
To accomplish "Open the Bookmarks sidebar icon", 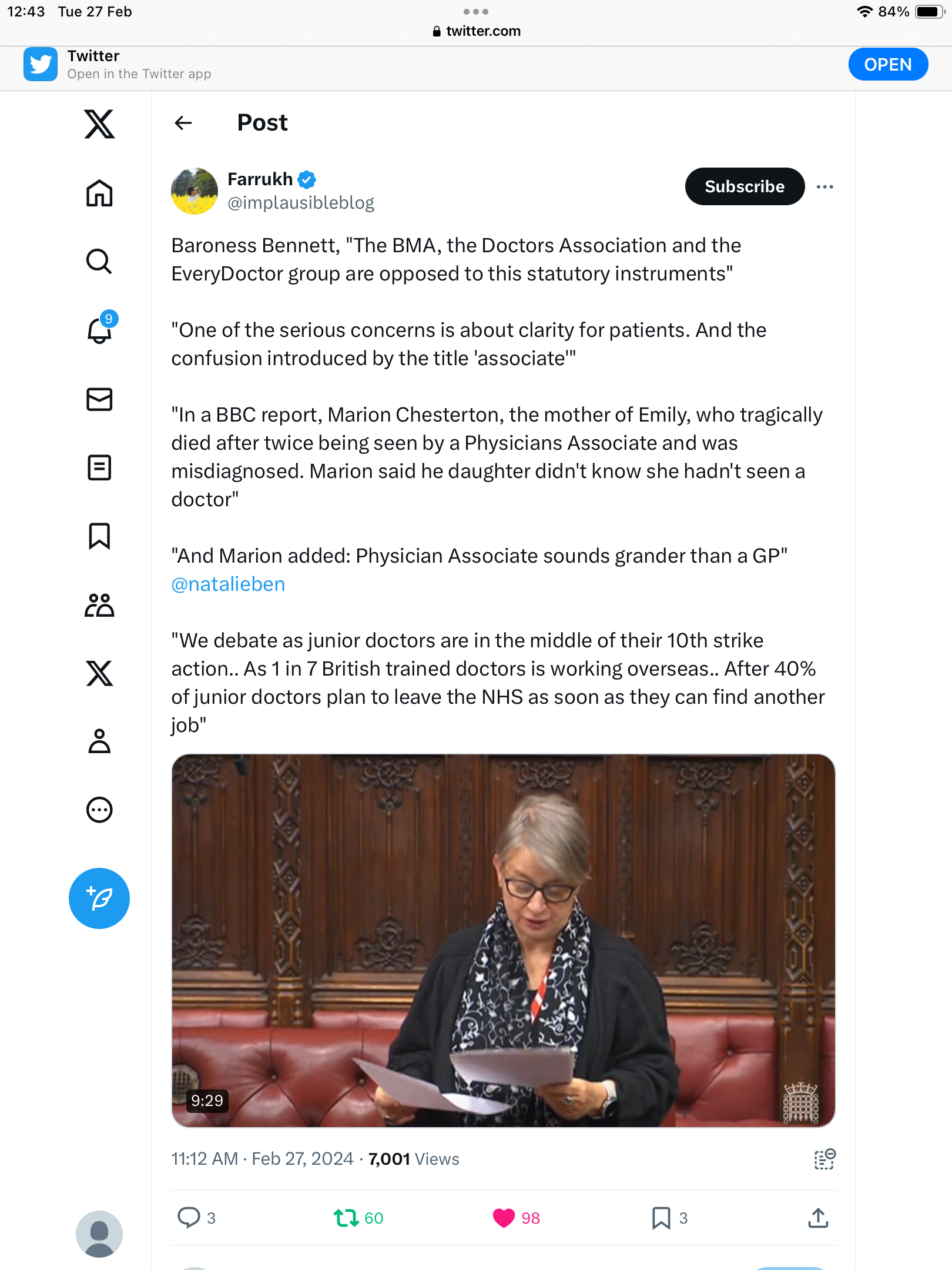I will tap(99, 536).
